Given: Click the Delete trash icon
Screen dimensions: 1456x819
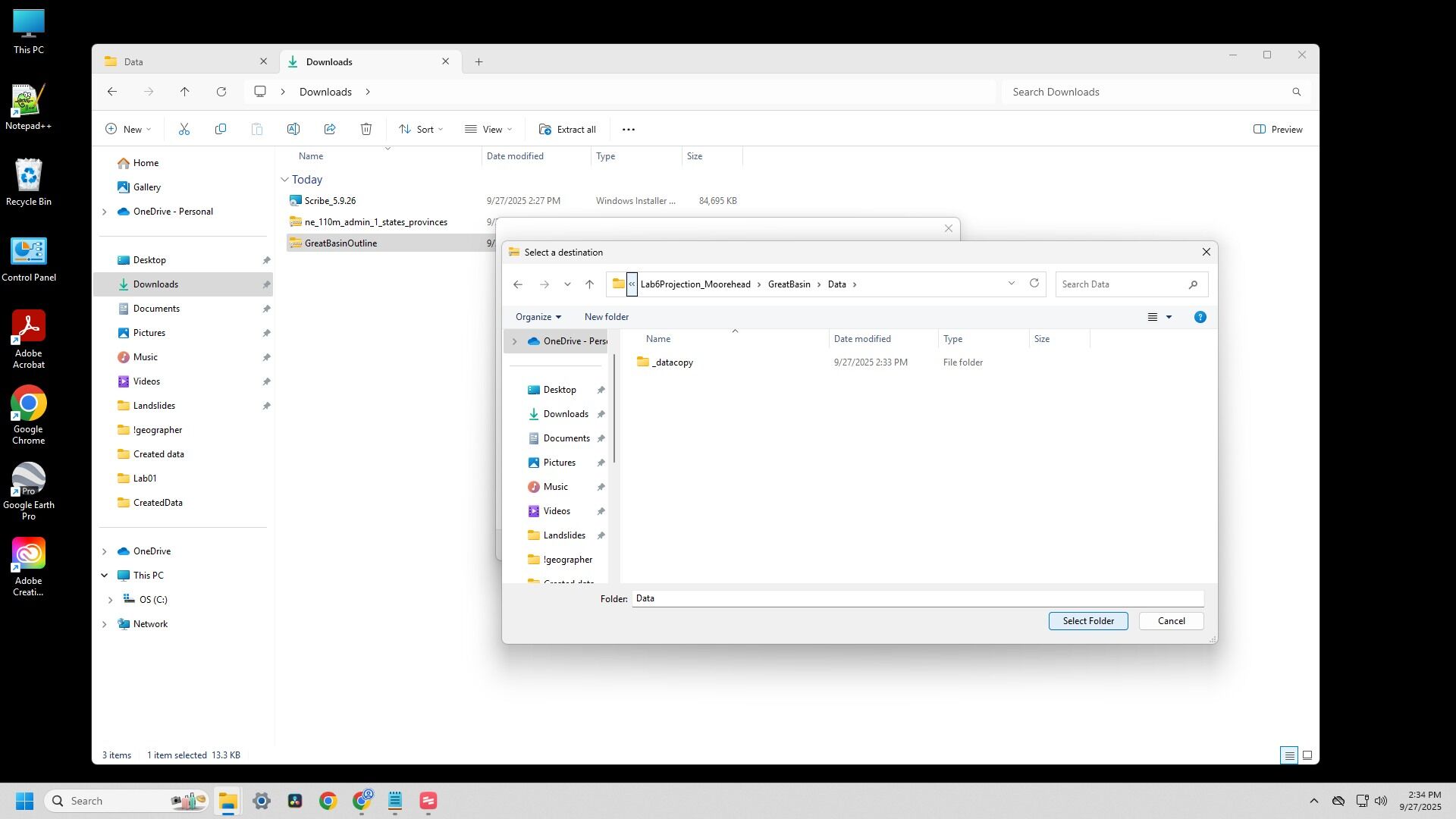Looking at the screenshot, I should (x=366, y=130).
